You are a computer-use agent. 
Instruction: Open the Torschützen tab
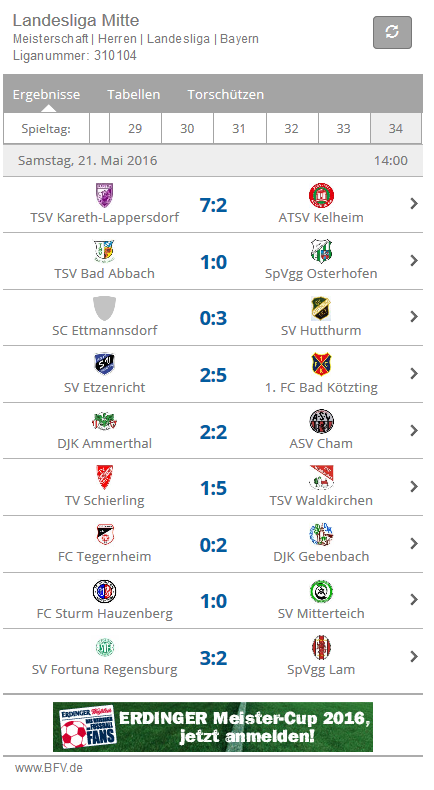[x=226, y=94]
